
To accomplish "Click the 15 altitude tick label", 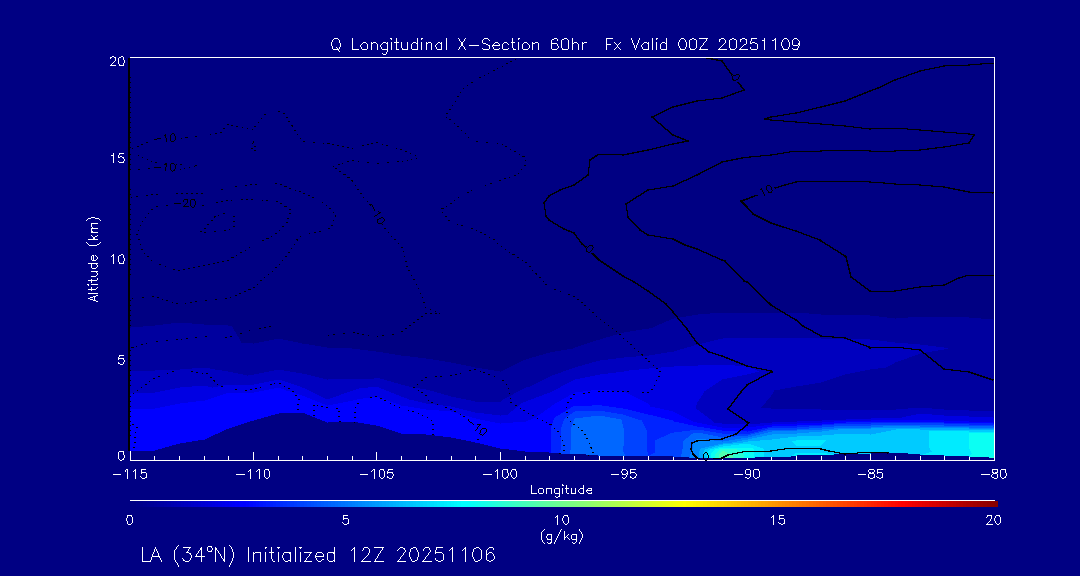I will point(114,158).
